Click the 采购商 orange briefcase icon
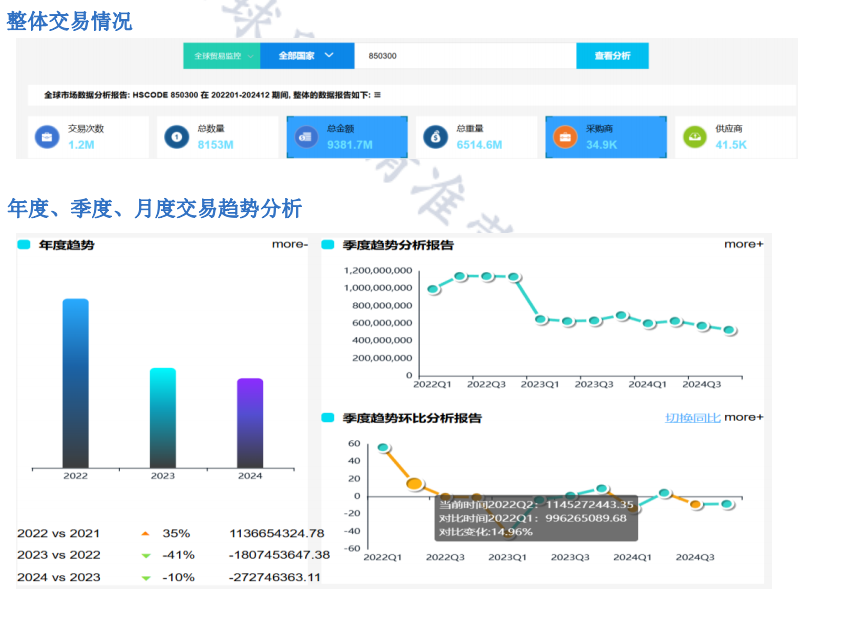The width and height of the screenshot is (841, 626). tap(564, 137)
